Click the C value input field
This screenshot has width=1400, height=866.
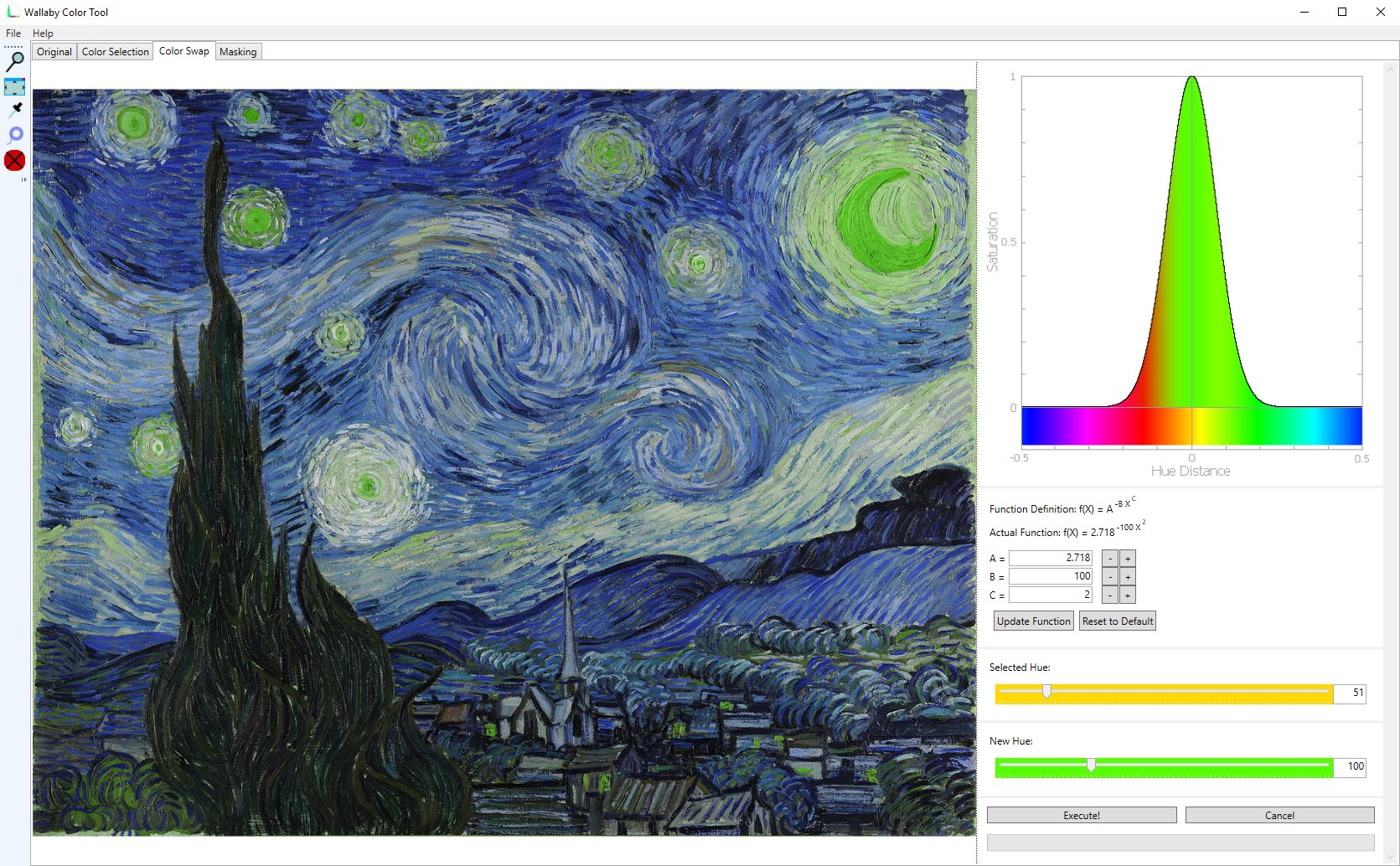pos(1051,595)
